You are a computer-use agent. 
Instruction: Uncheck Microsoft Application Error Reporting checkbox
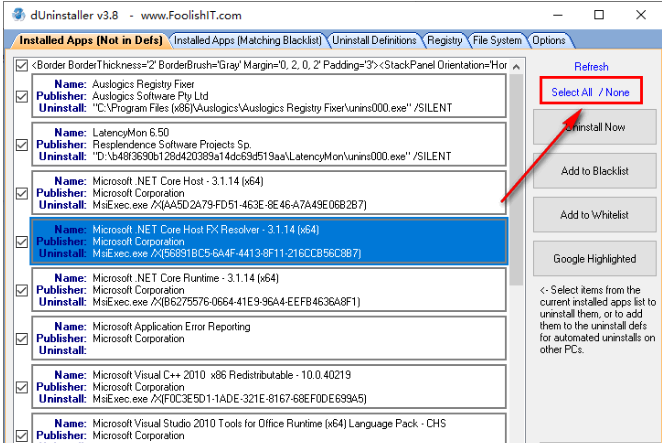[22, 339]
